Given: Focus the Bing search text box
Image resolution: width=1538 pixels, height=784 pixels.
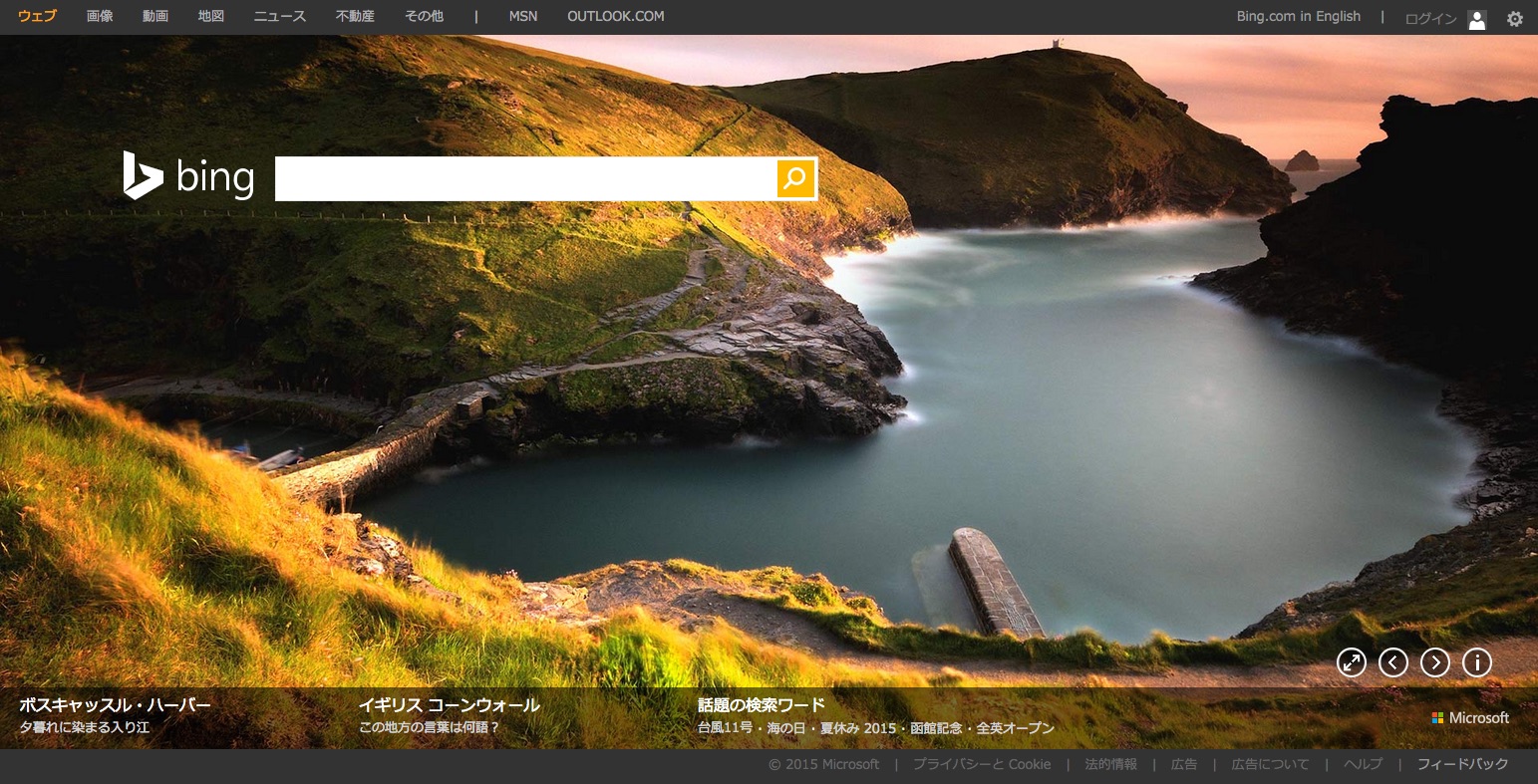Looking at the screenshot, I should click(x=525, y=178).
